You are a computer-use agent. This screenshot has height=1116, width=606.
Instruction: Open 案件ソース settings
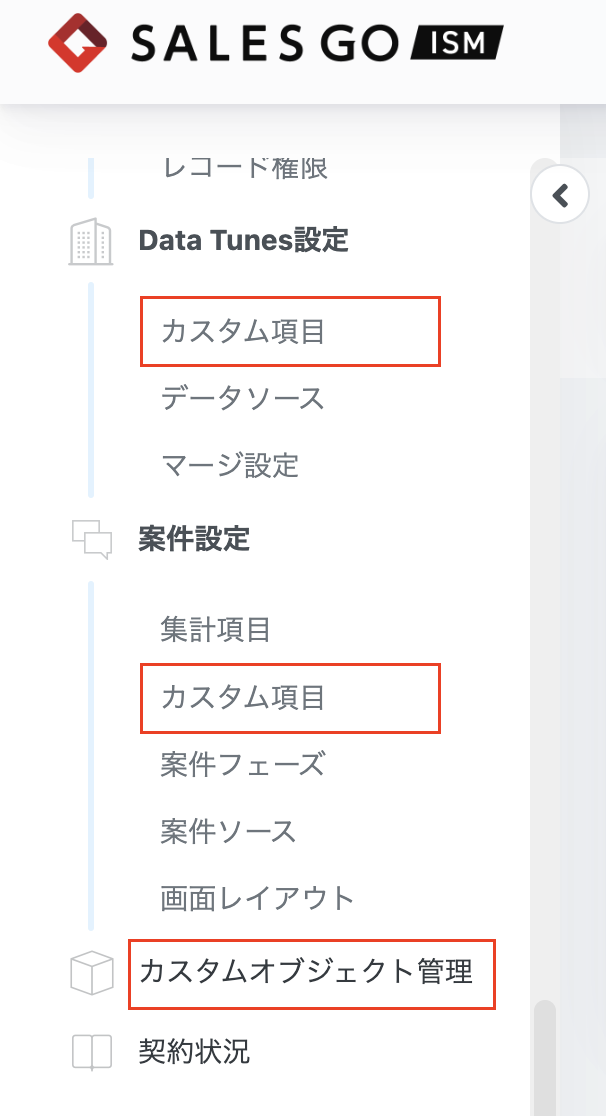(x=228, y=831)
